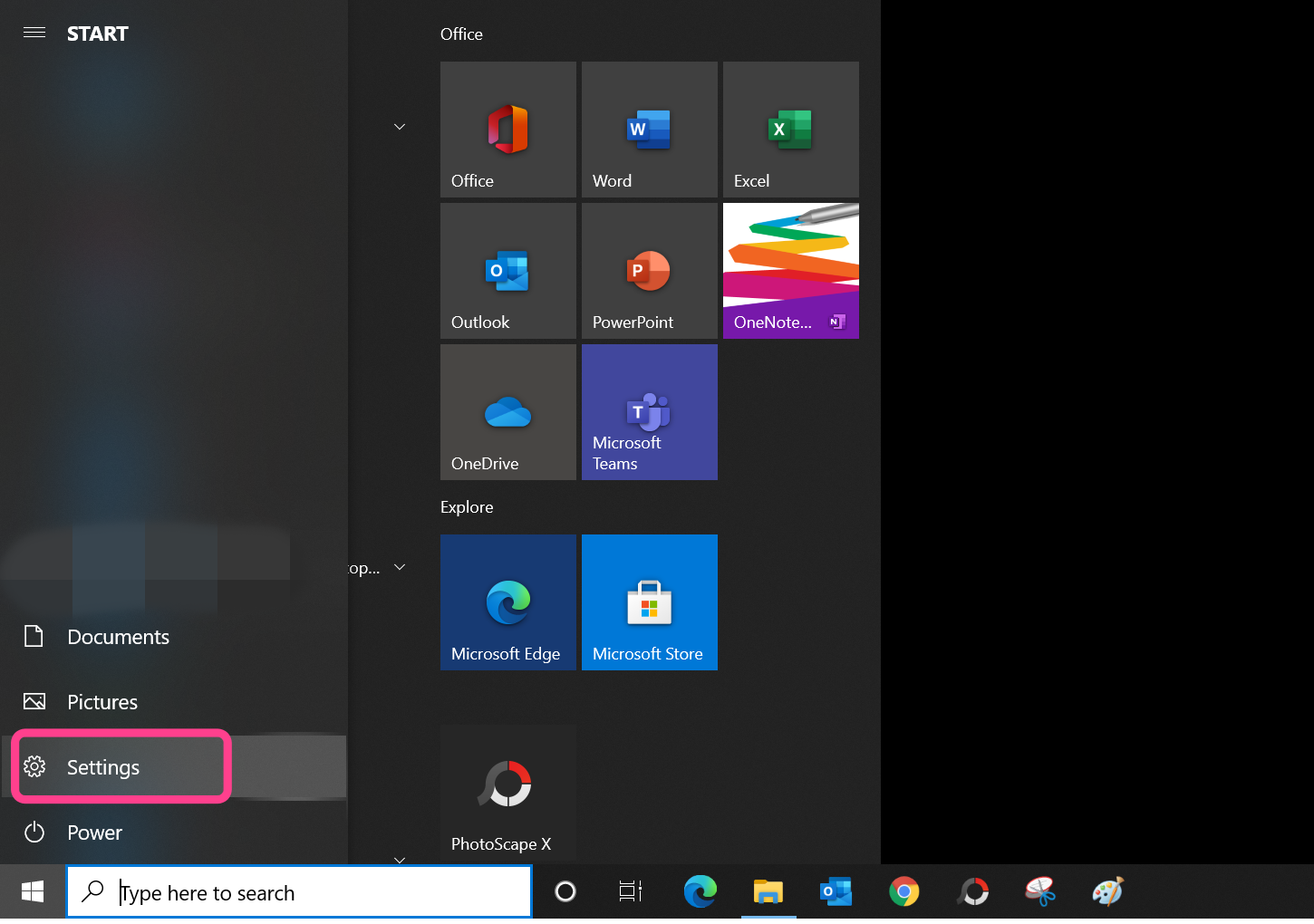1314x924 pixels.
Task: Open the Outlook tile
Action: 507,271
